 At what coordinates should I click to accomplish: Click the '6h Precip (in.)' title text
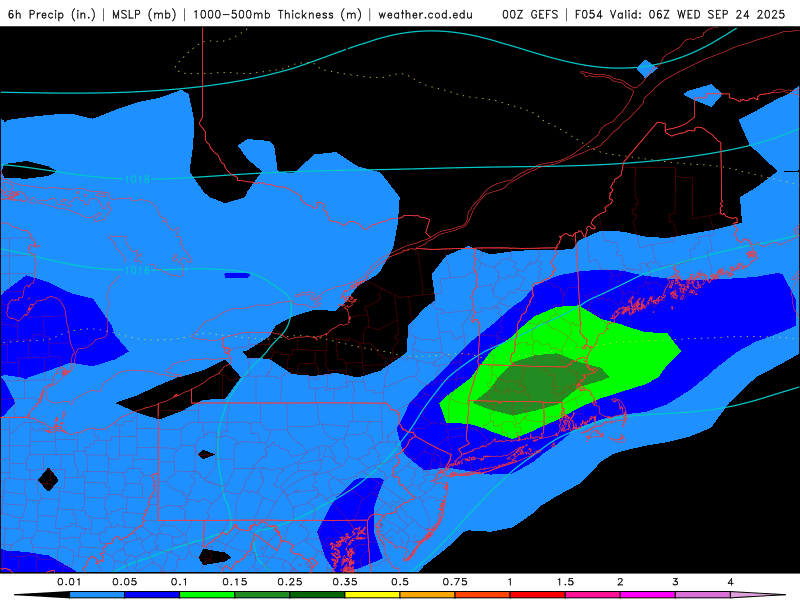tap(52, 14)
